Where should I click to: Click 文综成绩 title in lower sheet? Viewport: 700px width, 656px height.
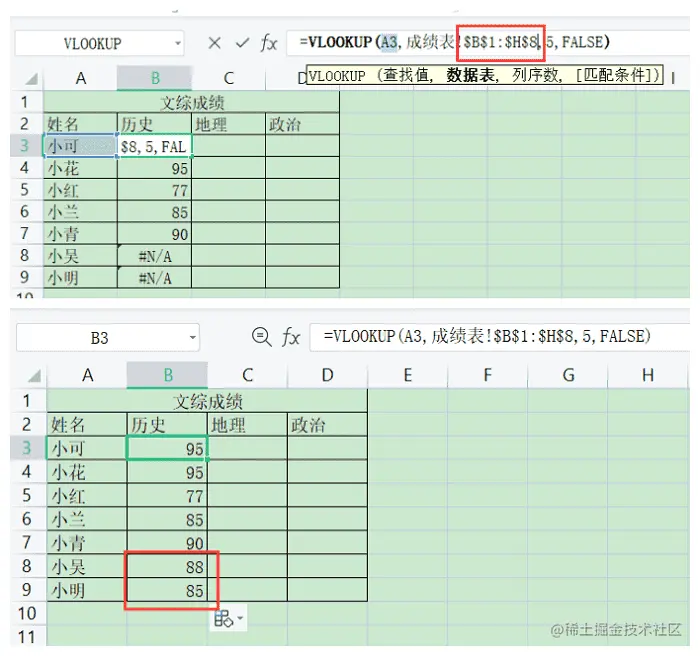tap(207, 401)
